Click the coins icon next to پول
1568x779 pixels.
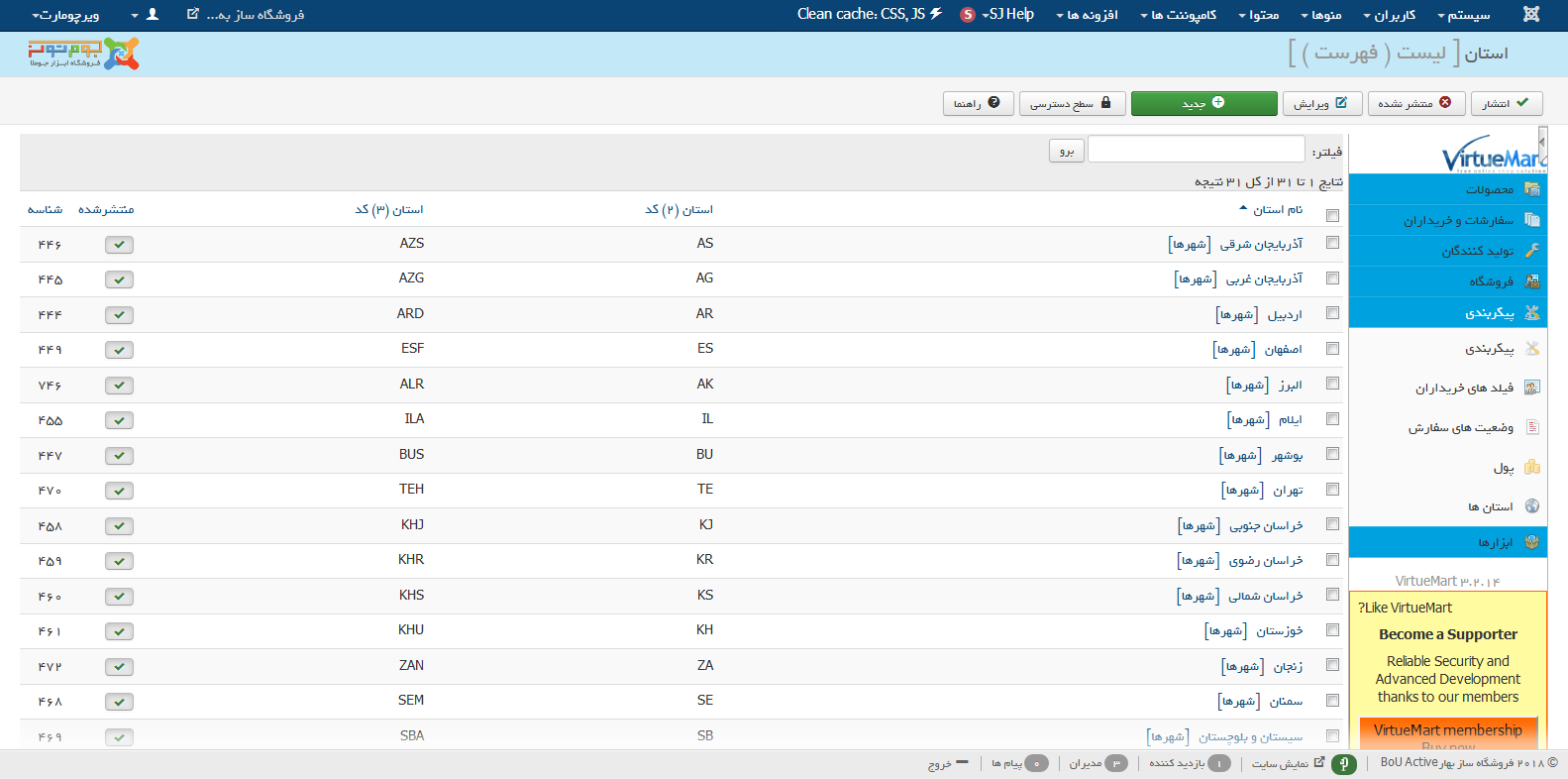pos(1532,467)
